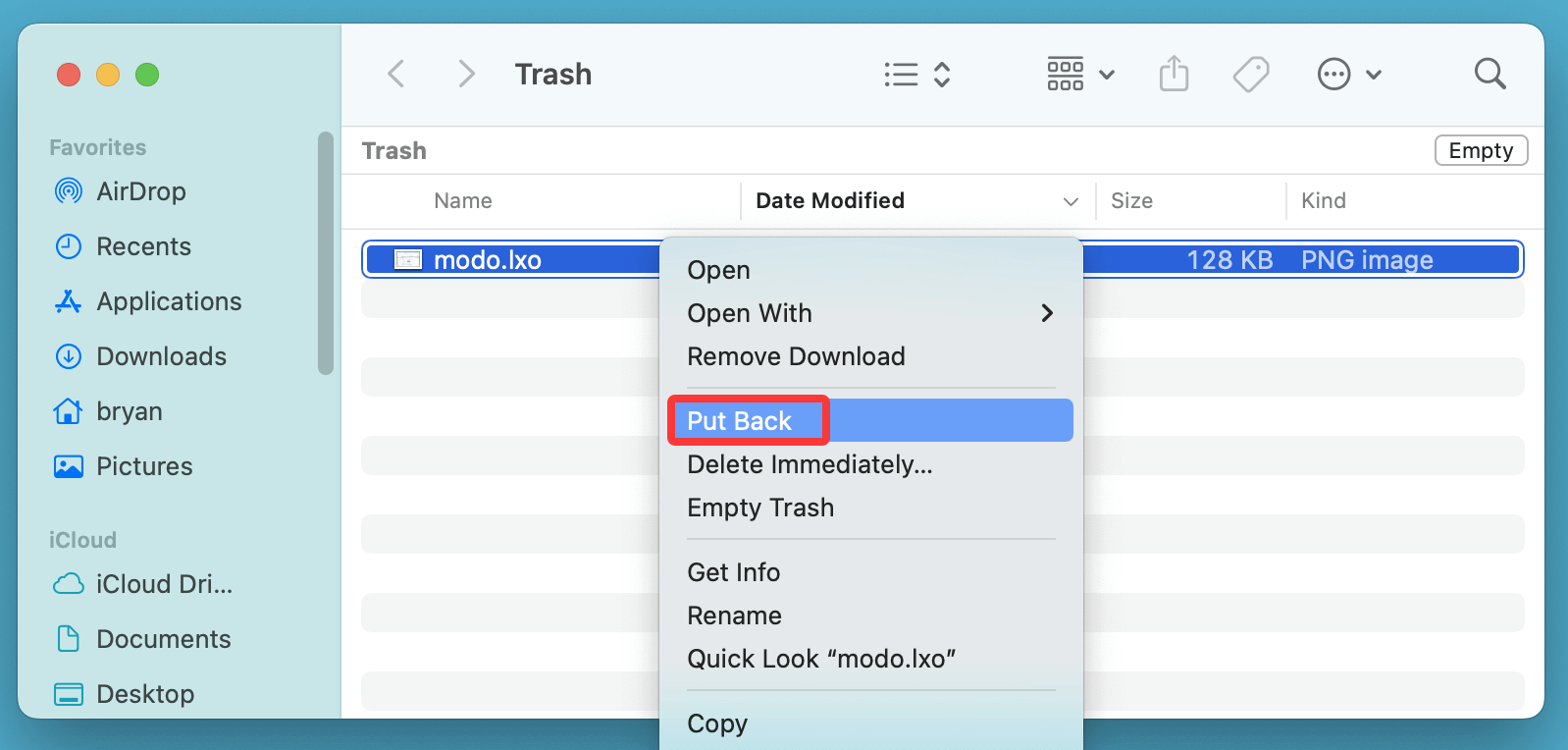
Task: Select the Desktop sidebar icon
Action: coord(69,694)
